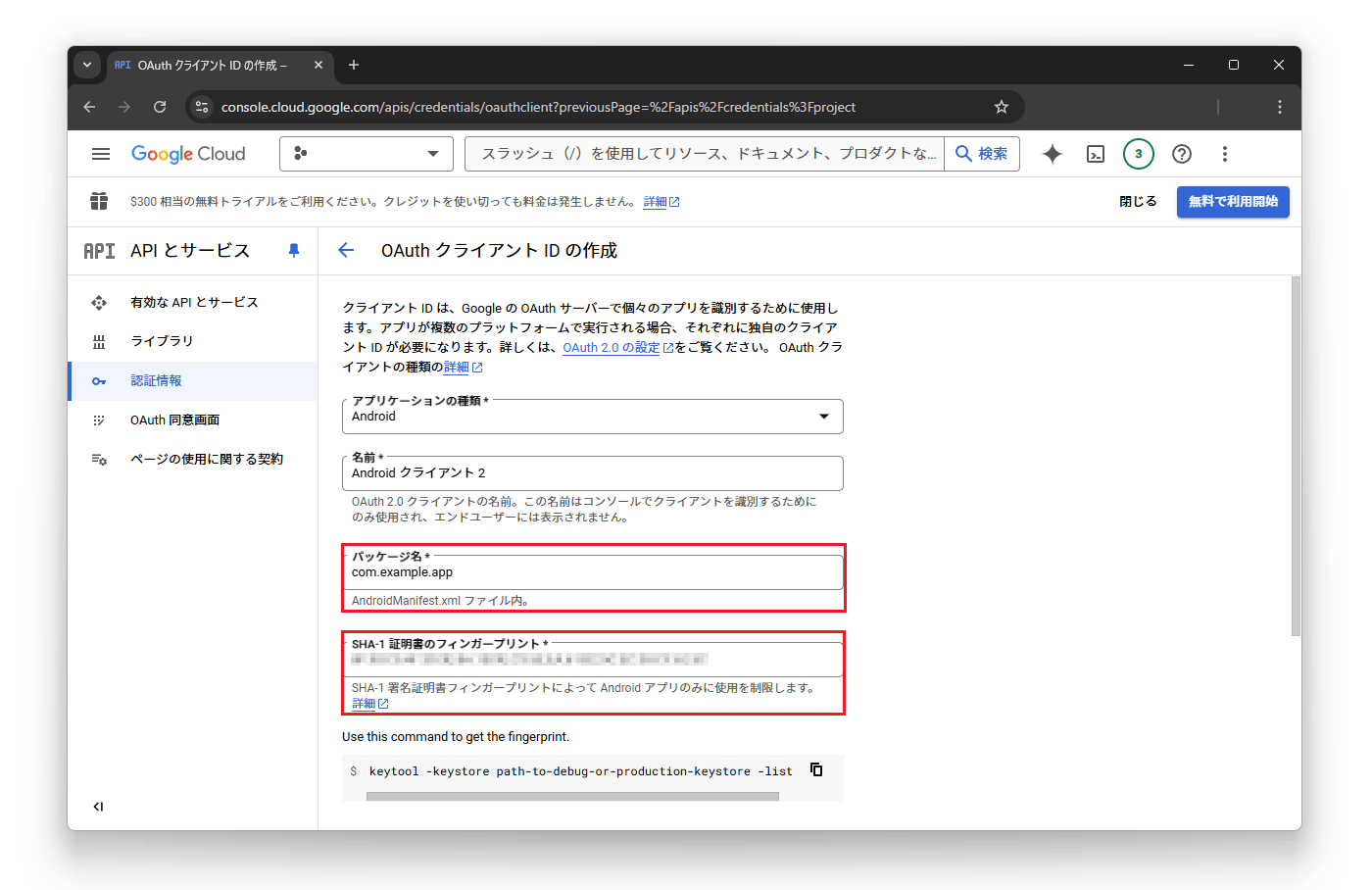This screenshot has width=1372, height=890.
Task: Open the Chrome three-dot menu
Action: [x=1280, y=107]
